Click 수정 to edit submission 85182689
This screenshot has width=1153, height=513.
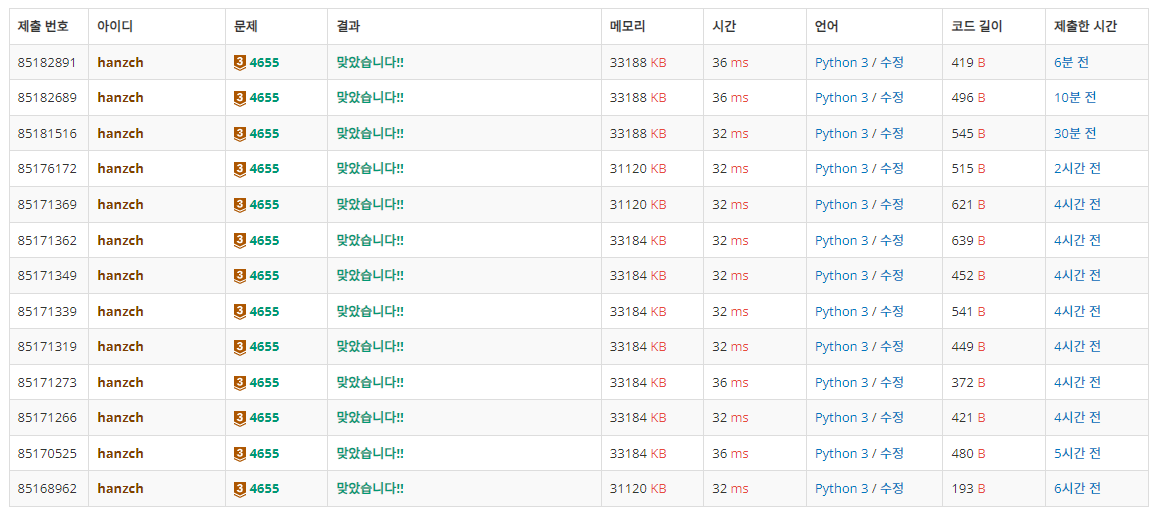(x=892, y=98)
